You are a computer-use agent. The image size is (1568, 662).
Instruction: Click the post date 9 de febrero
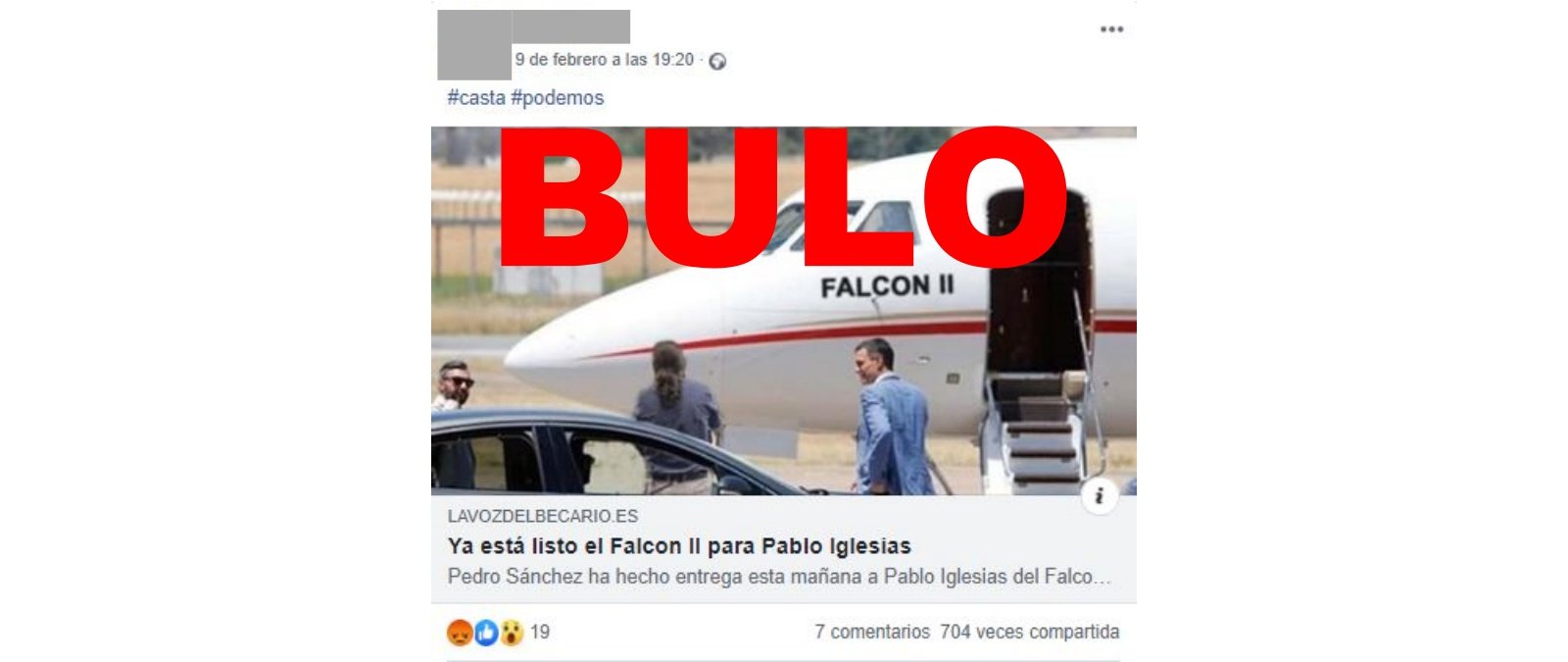[x=605, y=60]
